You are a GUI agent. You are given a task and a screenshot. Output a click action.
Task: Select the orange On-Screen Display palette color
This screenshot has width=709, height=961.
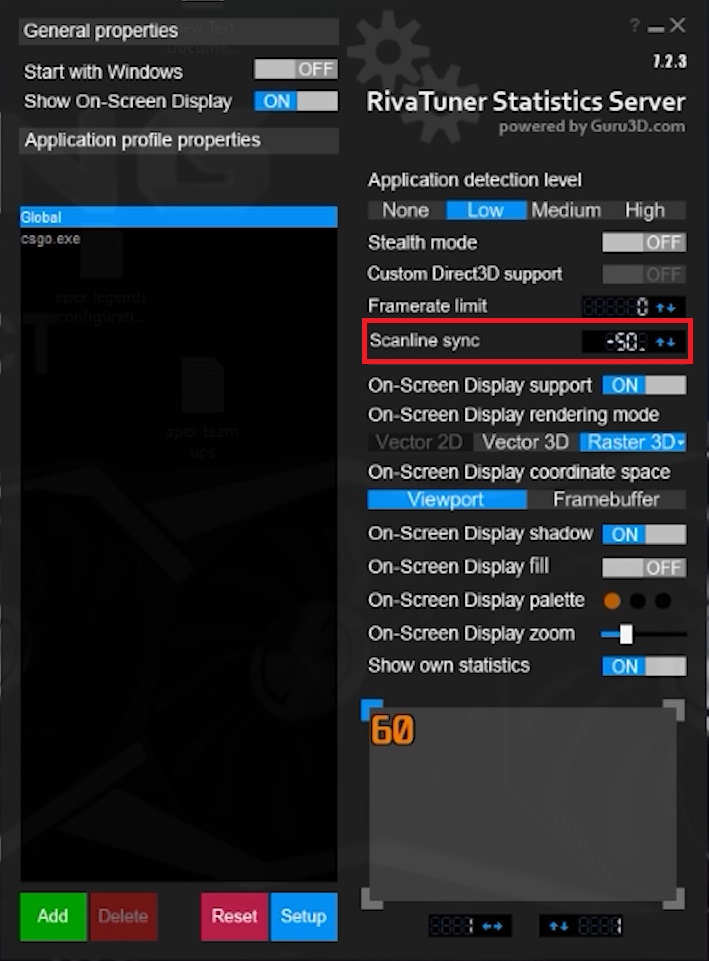click(612, 601)
